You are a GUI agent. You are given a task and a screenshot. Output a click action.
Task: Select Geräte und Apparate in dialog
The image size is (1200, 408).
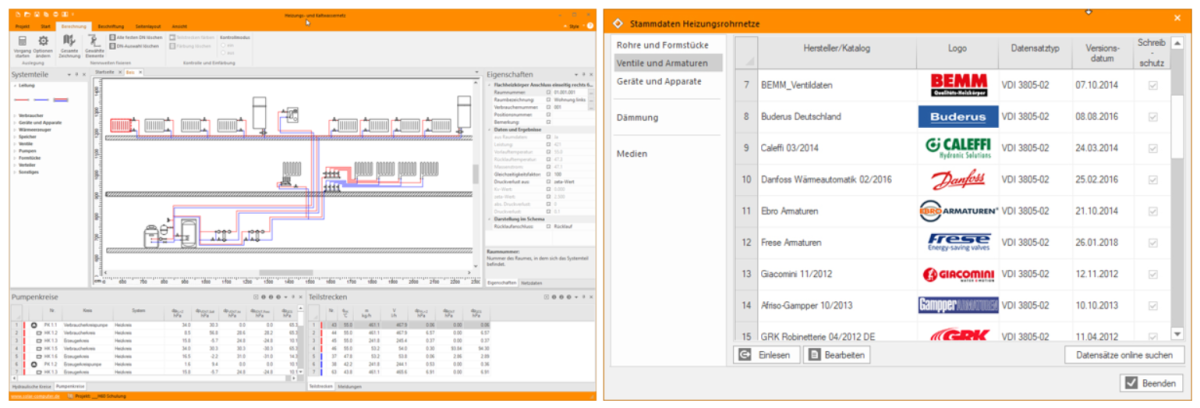pyautogui.click(x=658, y=80)
